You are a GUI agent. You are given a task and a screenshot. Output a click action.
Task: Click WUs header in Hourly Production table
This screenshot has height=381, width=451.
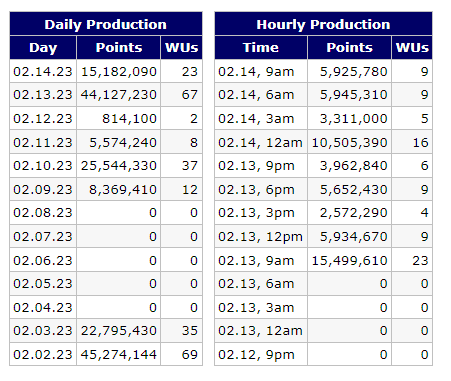pos(412,48)
